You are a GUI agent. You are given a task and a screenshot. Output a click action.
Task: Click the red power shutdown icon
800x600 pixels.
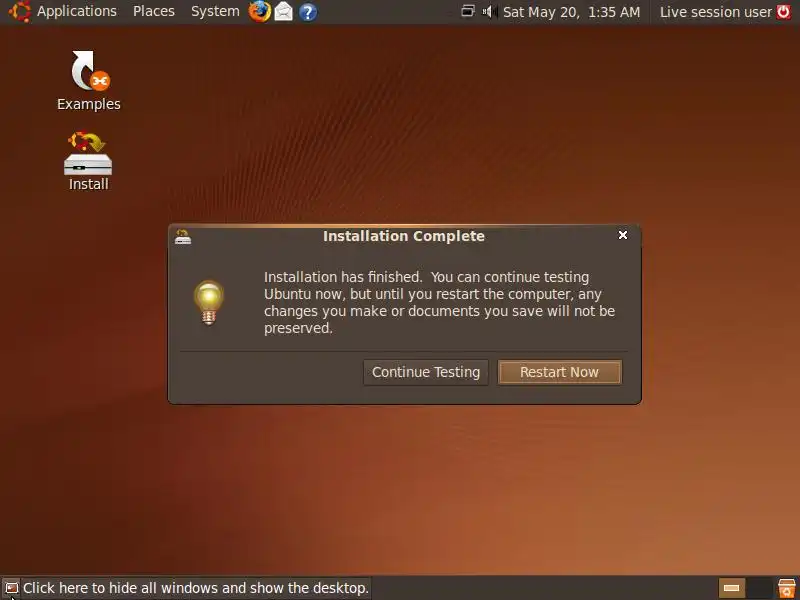tap(783, 11)
